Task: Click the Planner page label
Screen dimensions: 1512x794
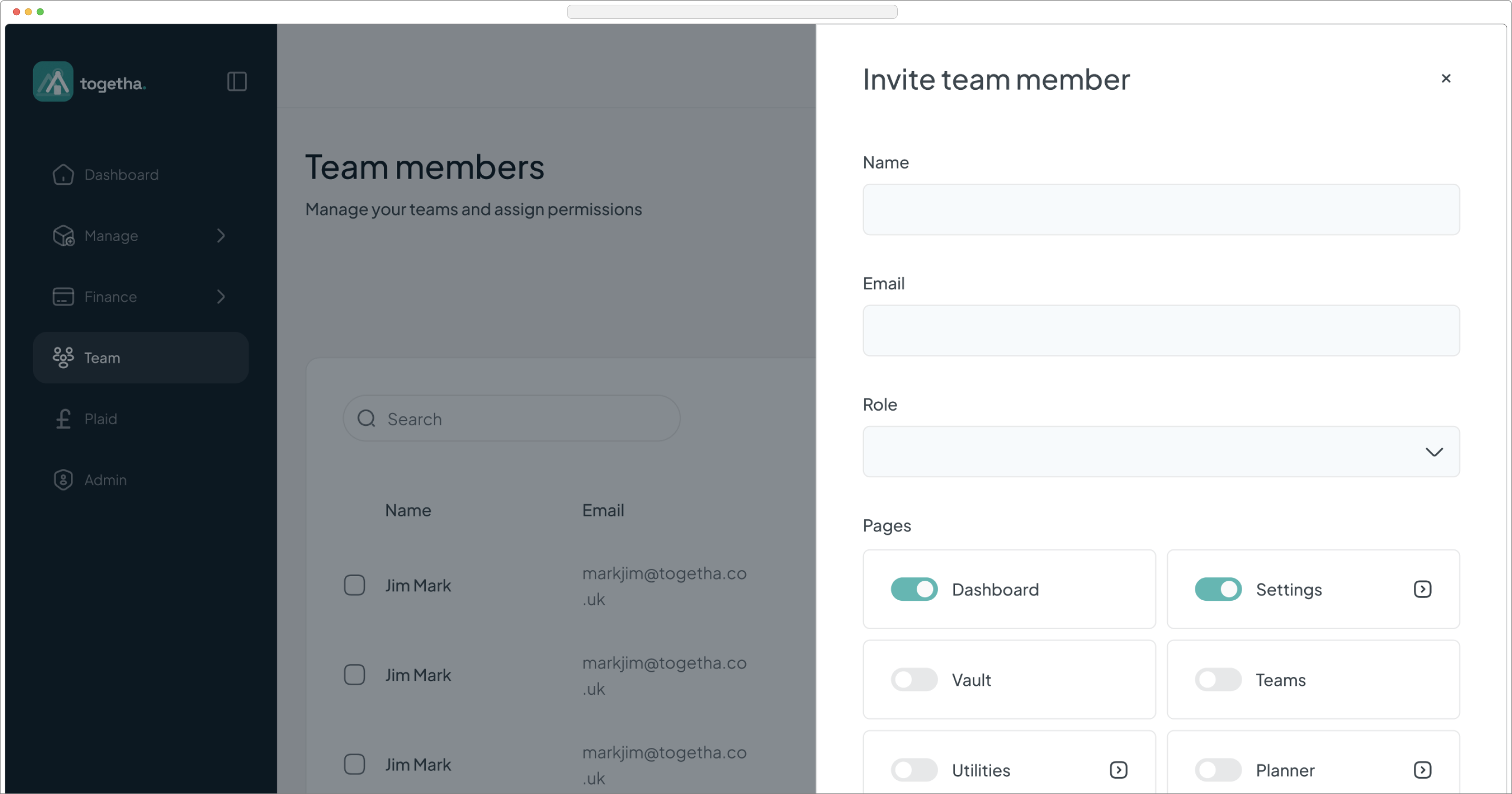Action: pos(1285,770)
